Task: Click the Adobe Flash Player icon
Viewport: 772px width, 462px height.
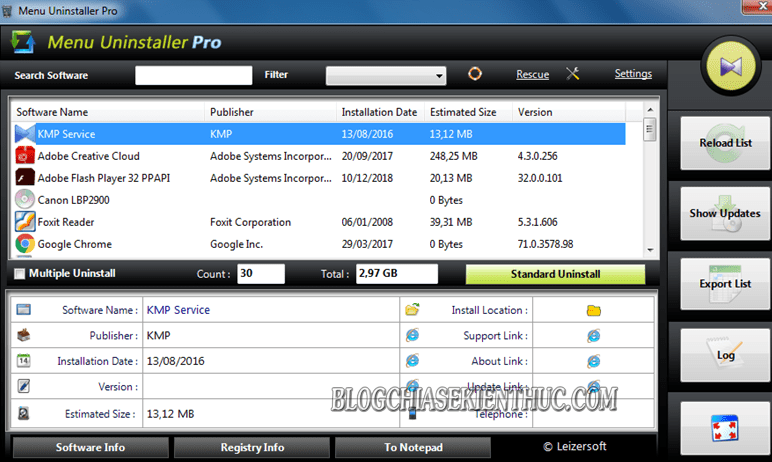Action: tap(25, 178)
